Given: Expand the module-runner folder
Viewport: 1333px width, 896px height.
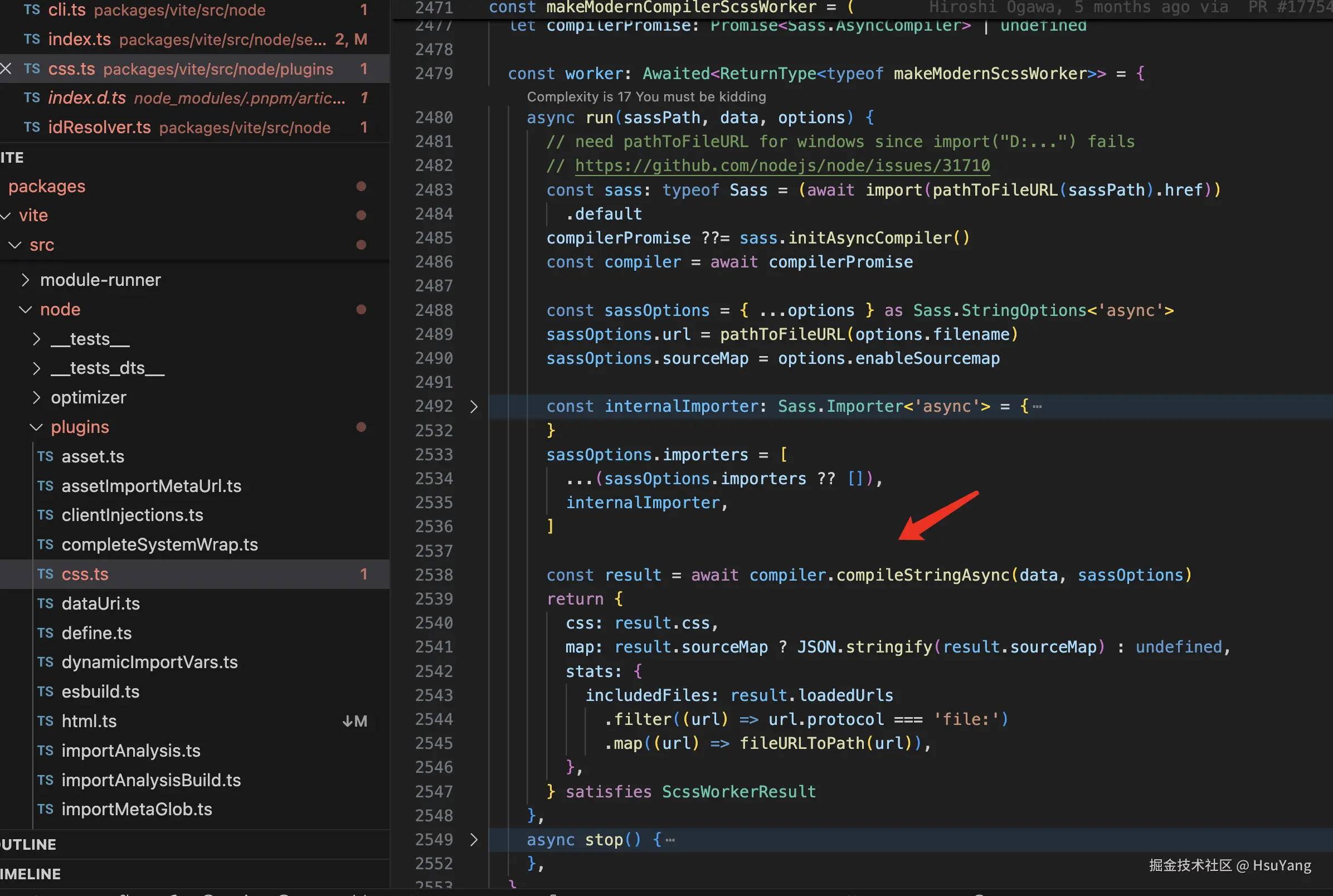Looking at the screenshot, I should pyautogui.click(x=25, y=280).
